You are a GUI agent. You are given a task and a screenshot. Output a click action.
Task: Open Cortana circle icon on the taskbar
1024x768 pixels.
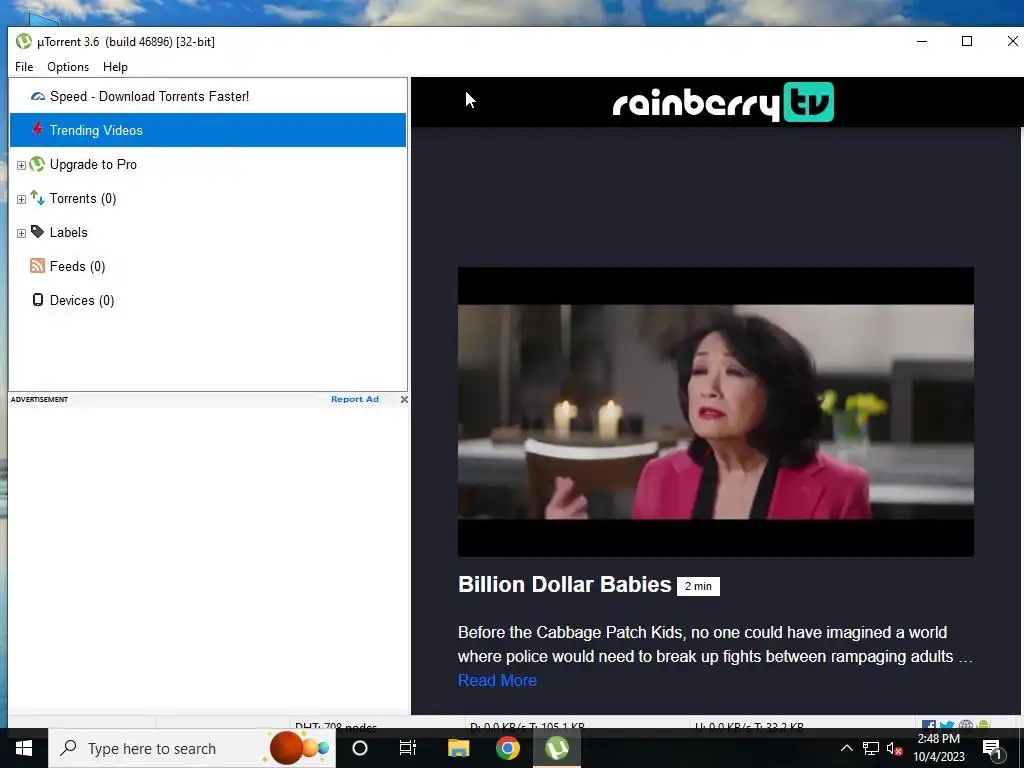click(x=360, y=748)
